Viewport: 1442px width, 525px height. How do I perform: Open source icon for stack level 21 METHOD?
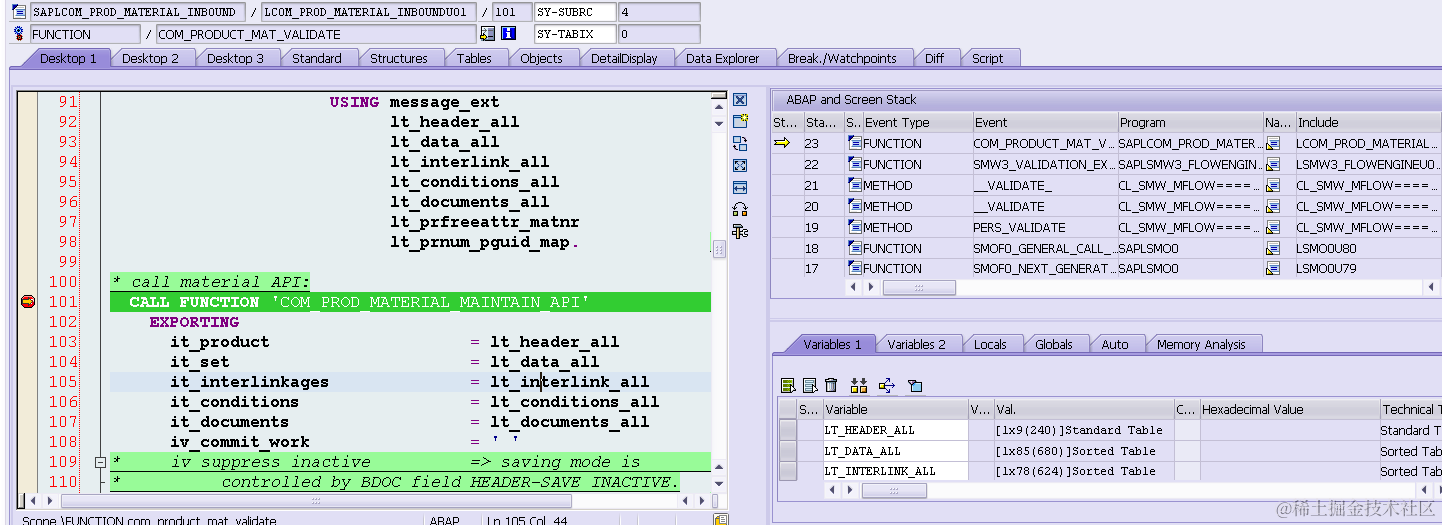854,185
